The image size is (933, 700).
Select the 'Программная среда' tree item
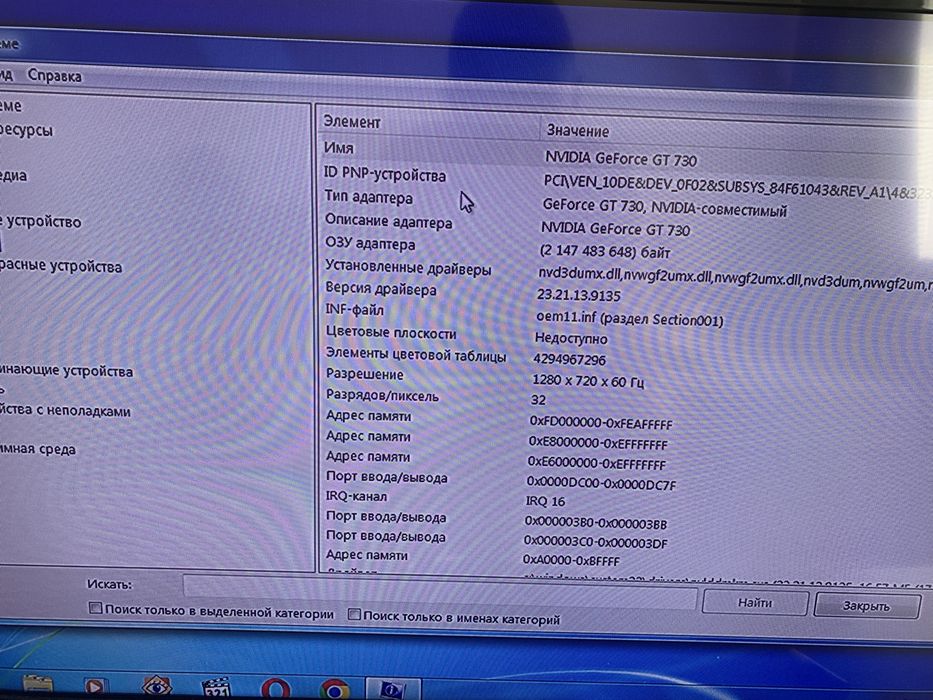click(x=38, y=449)
